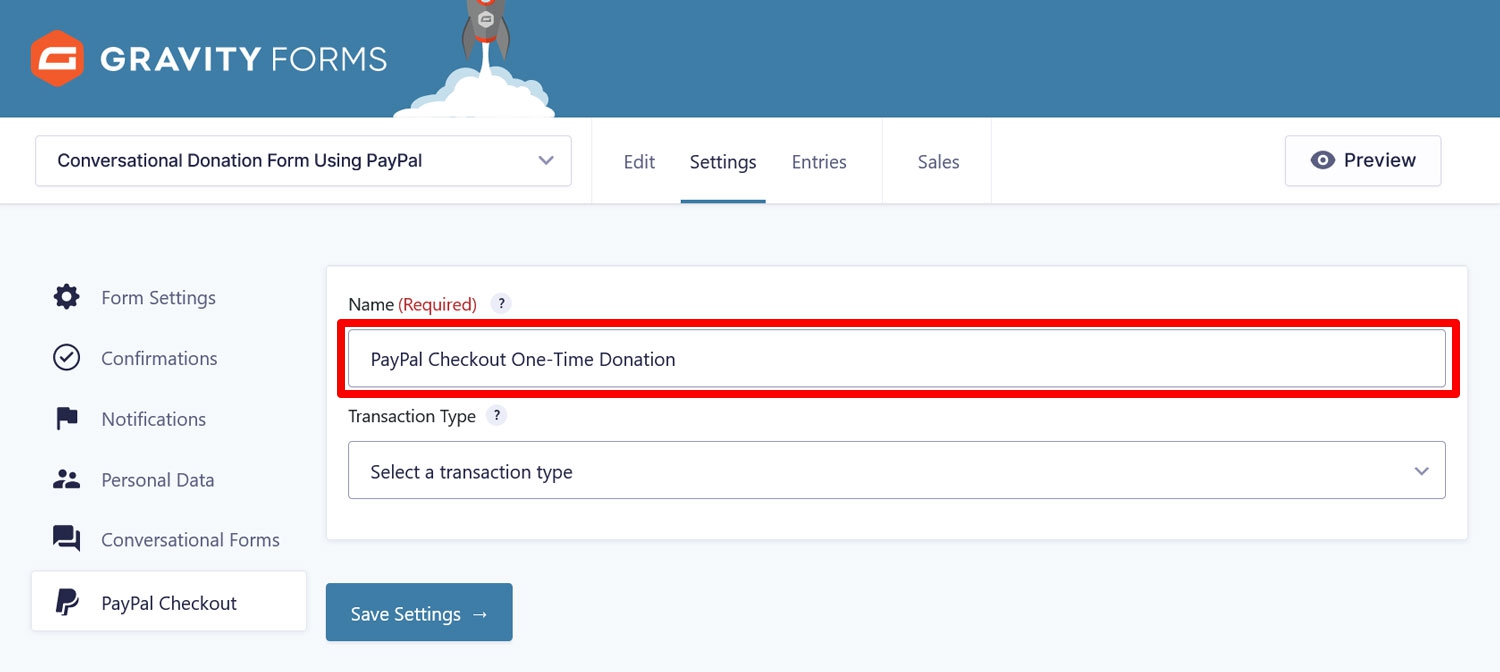This screenshot has height=672, width=1500.
Task: Focus the Name input field
Action: (x=896, y=358)
